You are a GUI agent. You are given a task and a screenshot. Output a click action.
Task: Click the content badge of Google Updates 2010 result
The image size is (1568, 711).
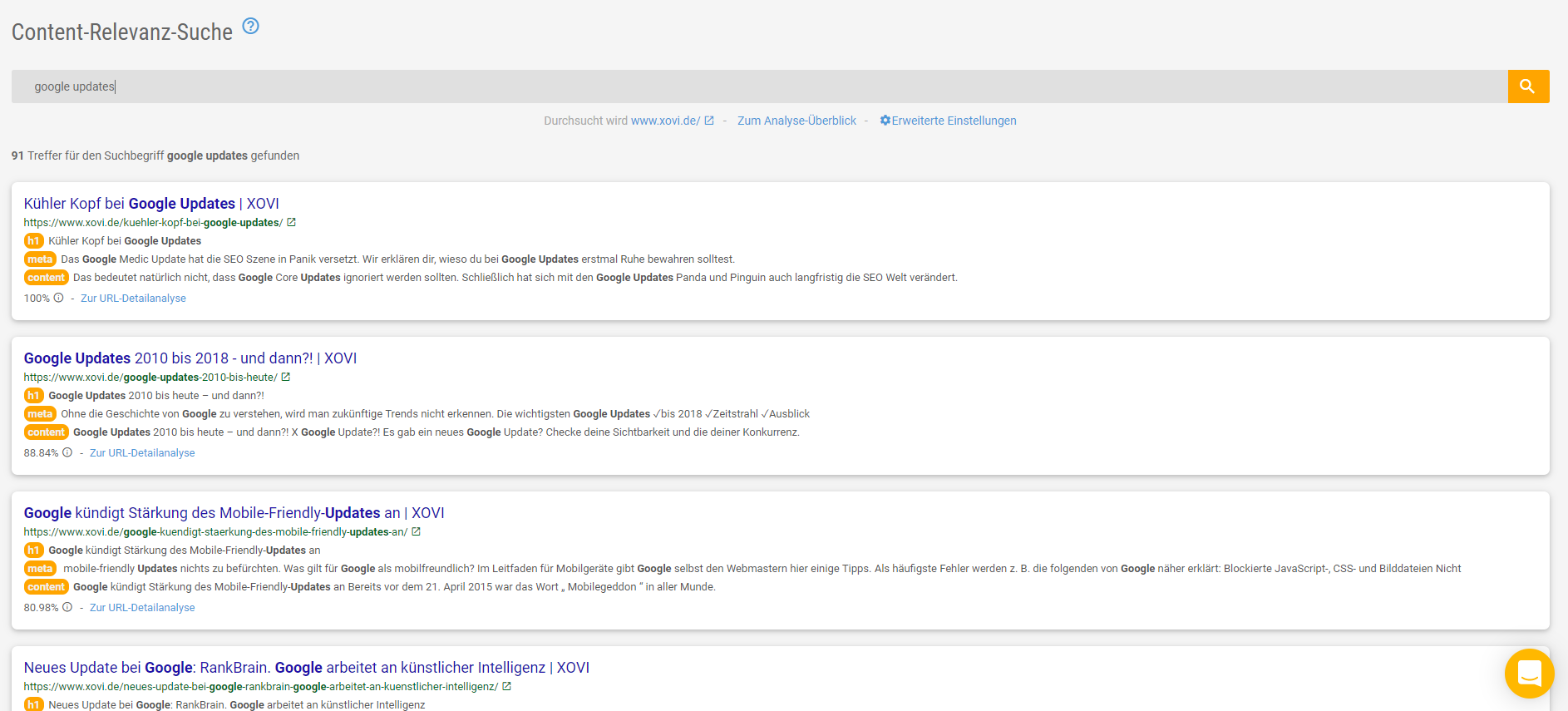[46, 432]
